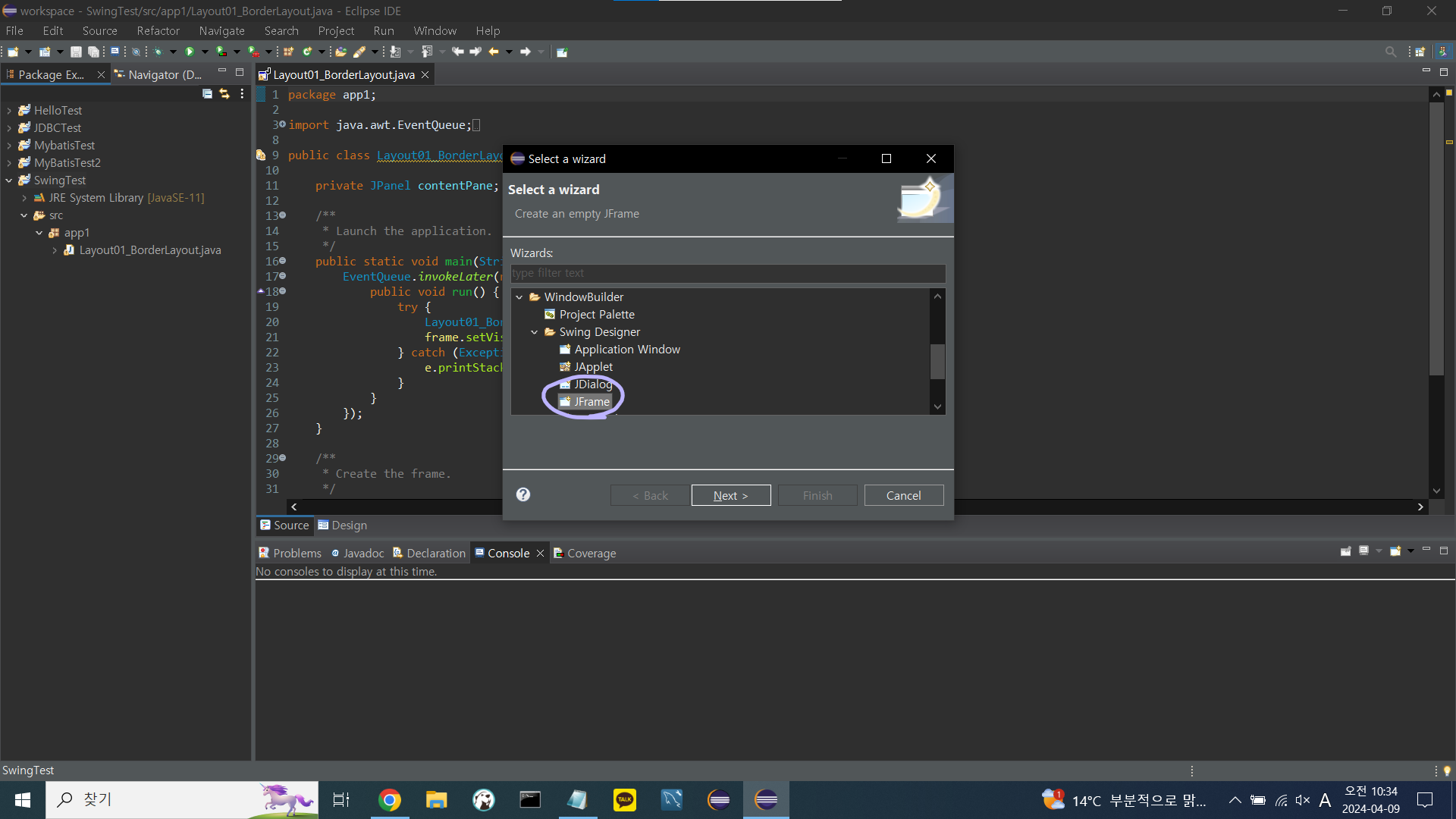Click wizard list scroll down arrow
This screenshot has height=819, width=1456.
click(938, 406)
